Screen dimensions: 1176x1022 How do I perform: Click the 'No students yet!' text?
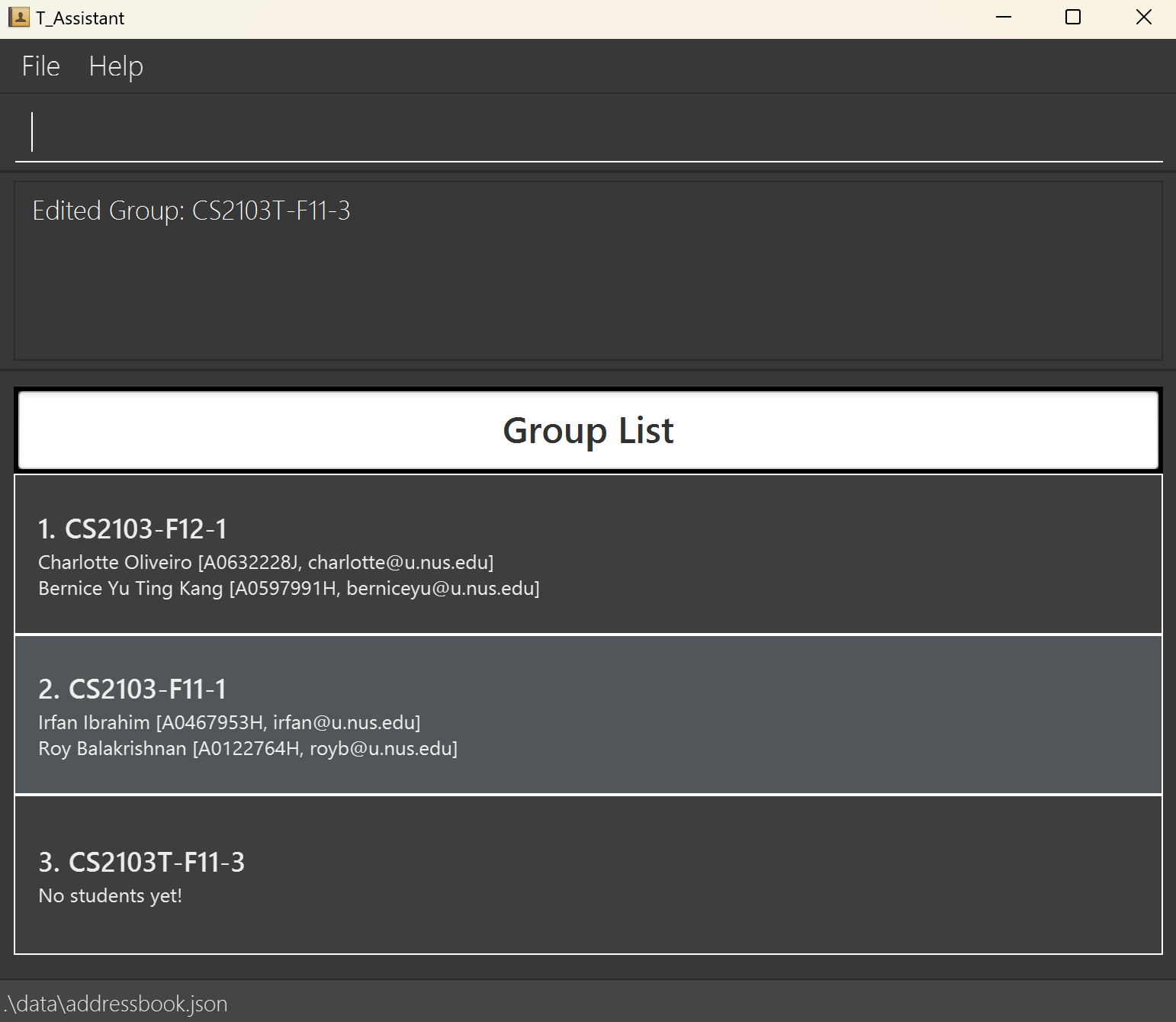tap(111, 896)
